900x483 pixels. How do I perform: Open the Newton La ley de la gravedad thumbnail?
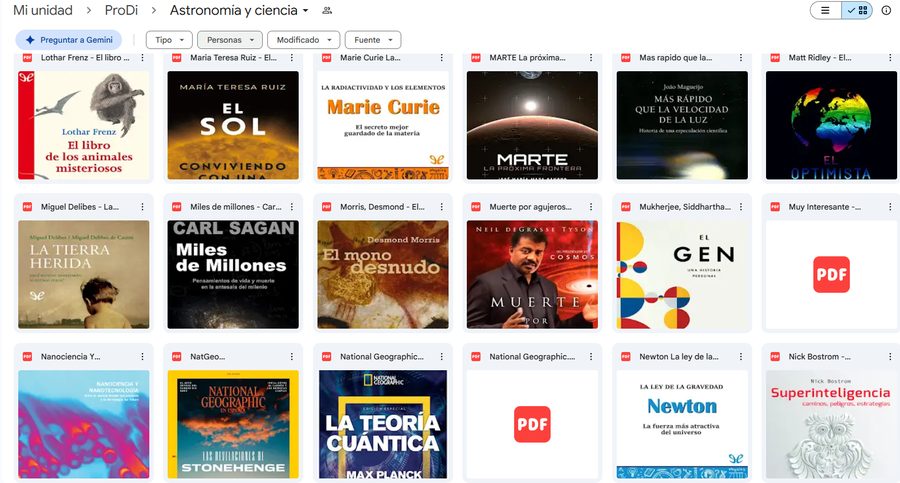[682, 424]
